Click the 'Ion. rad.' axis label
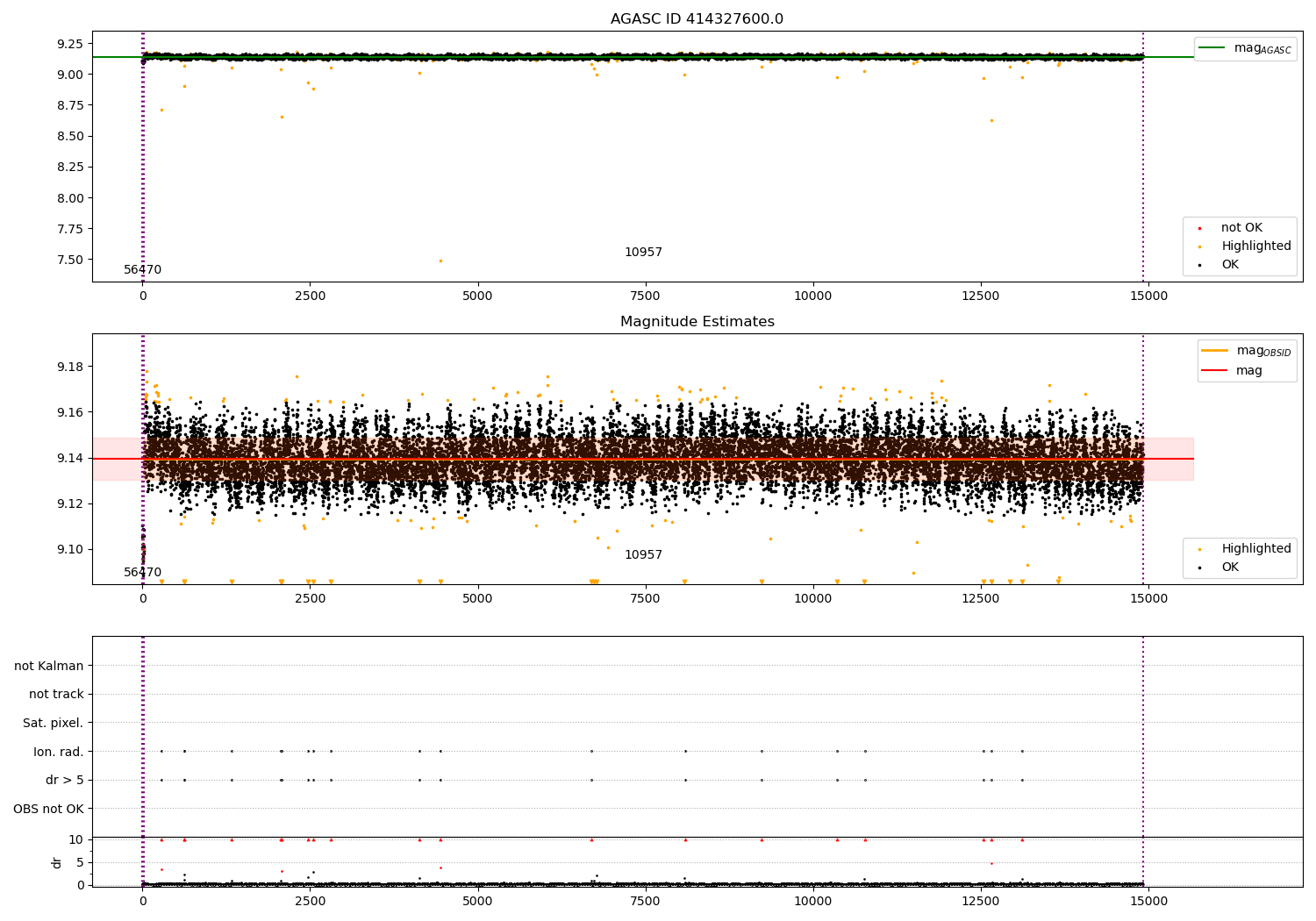This screenshot has width=1316, height=921. 59,752
